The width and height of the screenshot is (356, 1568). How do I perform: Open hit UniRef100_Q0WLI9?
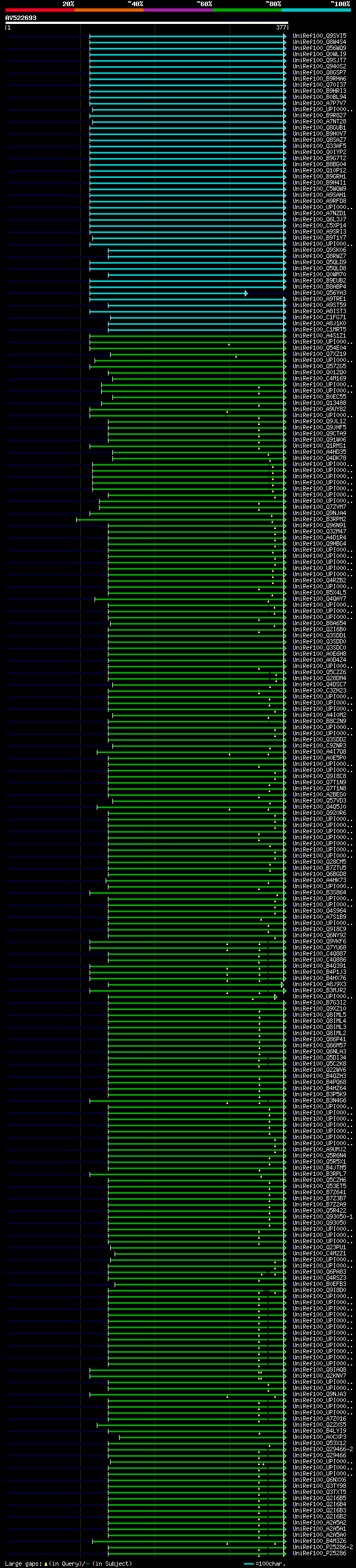(319, 54)
